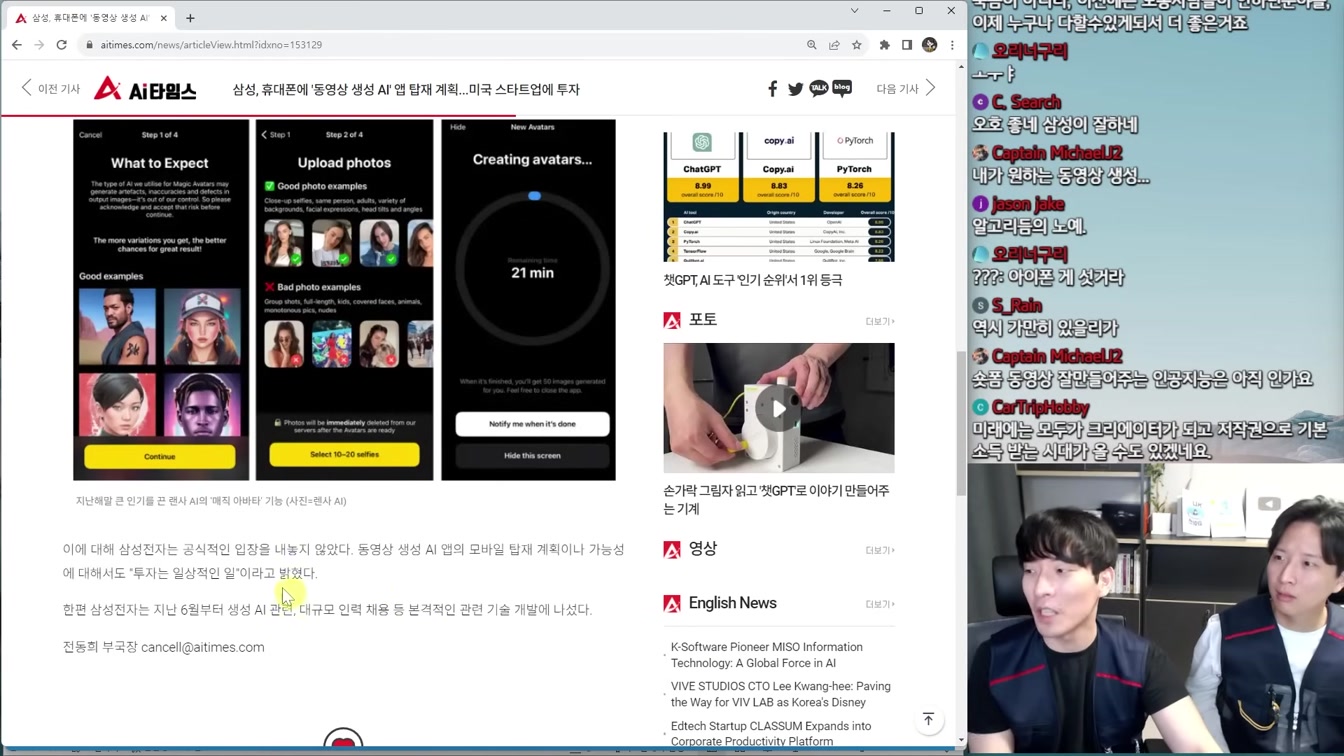Click the AI타임스 site logo
This screenshot has width=1344, height=756.
tap(145, 89)
